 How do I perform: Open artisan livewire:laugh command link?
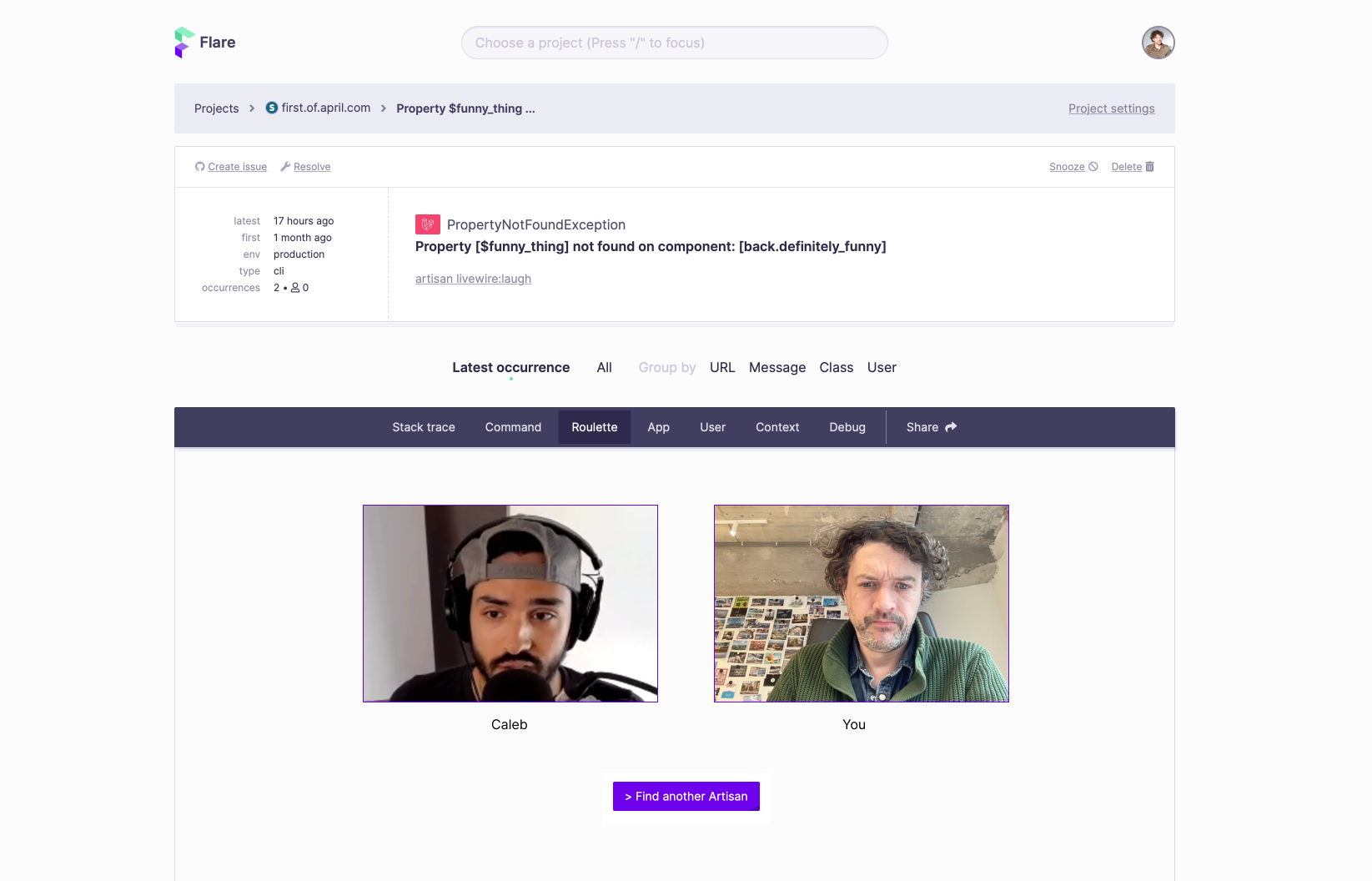point(473,279)
